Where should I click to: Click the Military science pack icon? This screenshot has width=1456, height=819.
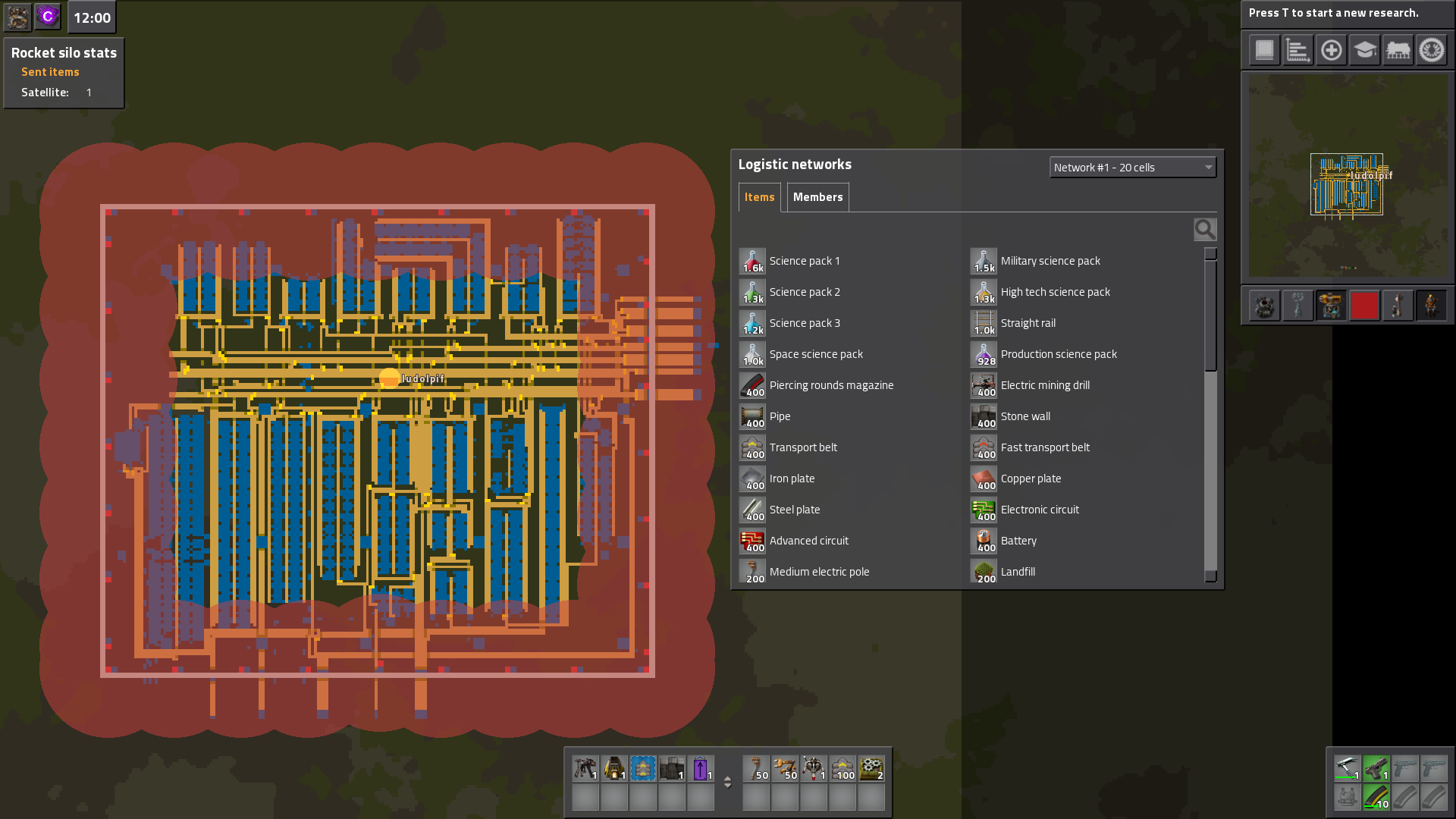click(x=984, y=261)
